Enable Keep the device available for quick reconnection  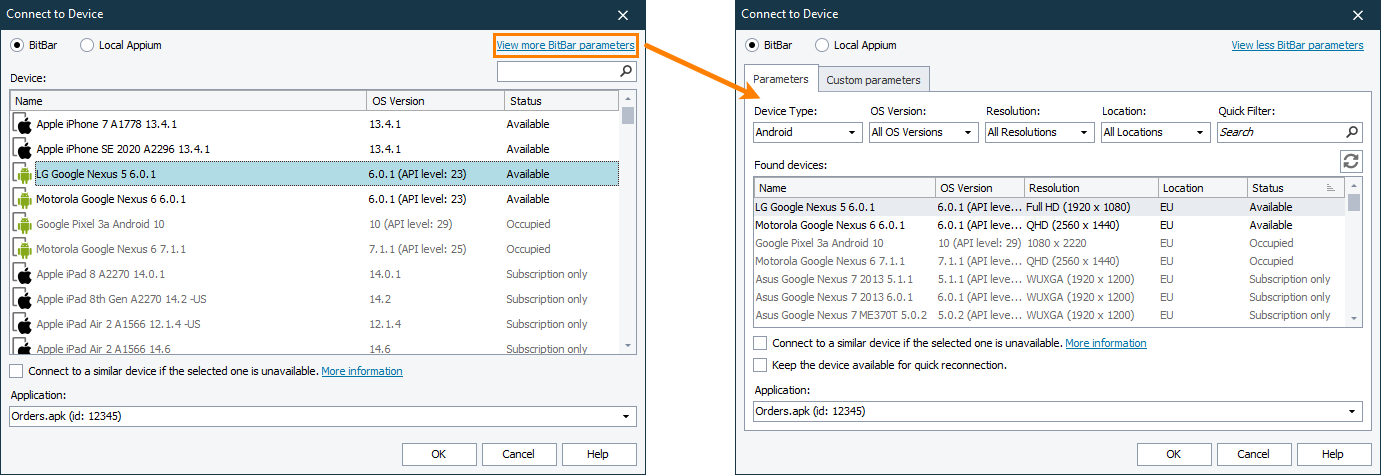pyautogui.click(x=761, y=365)
